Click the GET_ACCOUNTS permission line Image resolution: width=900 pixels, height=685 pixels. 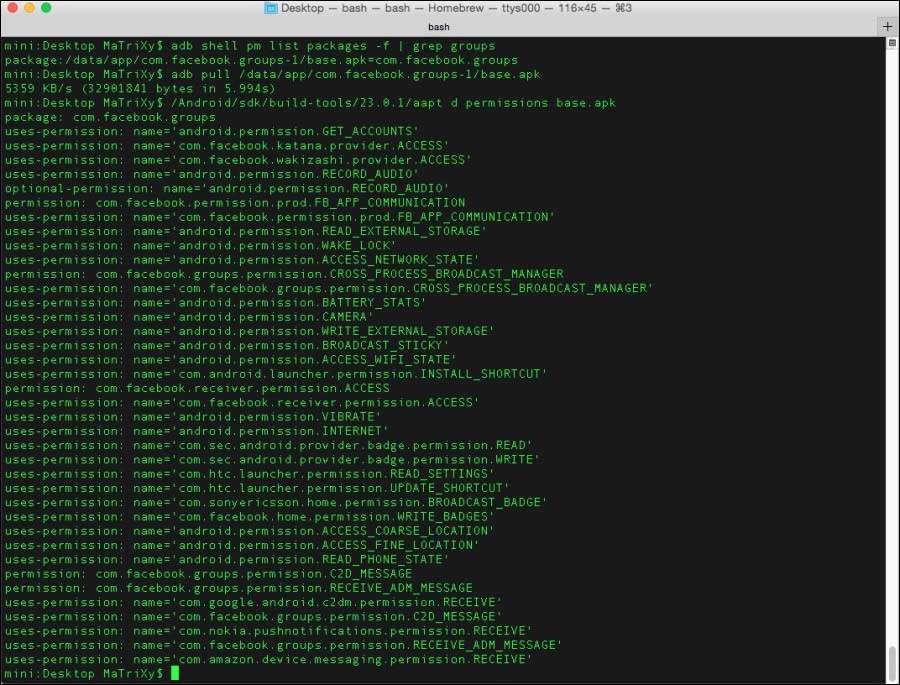[212, 132]
